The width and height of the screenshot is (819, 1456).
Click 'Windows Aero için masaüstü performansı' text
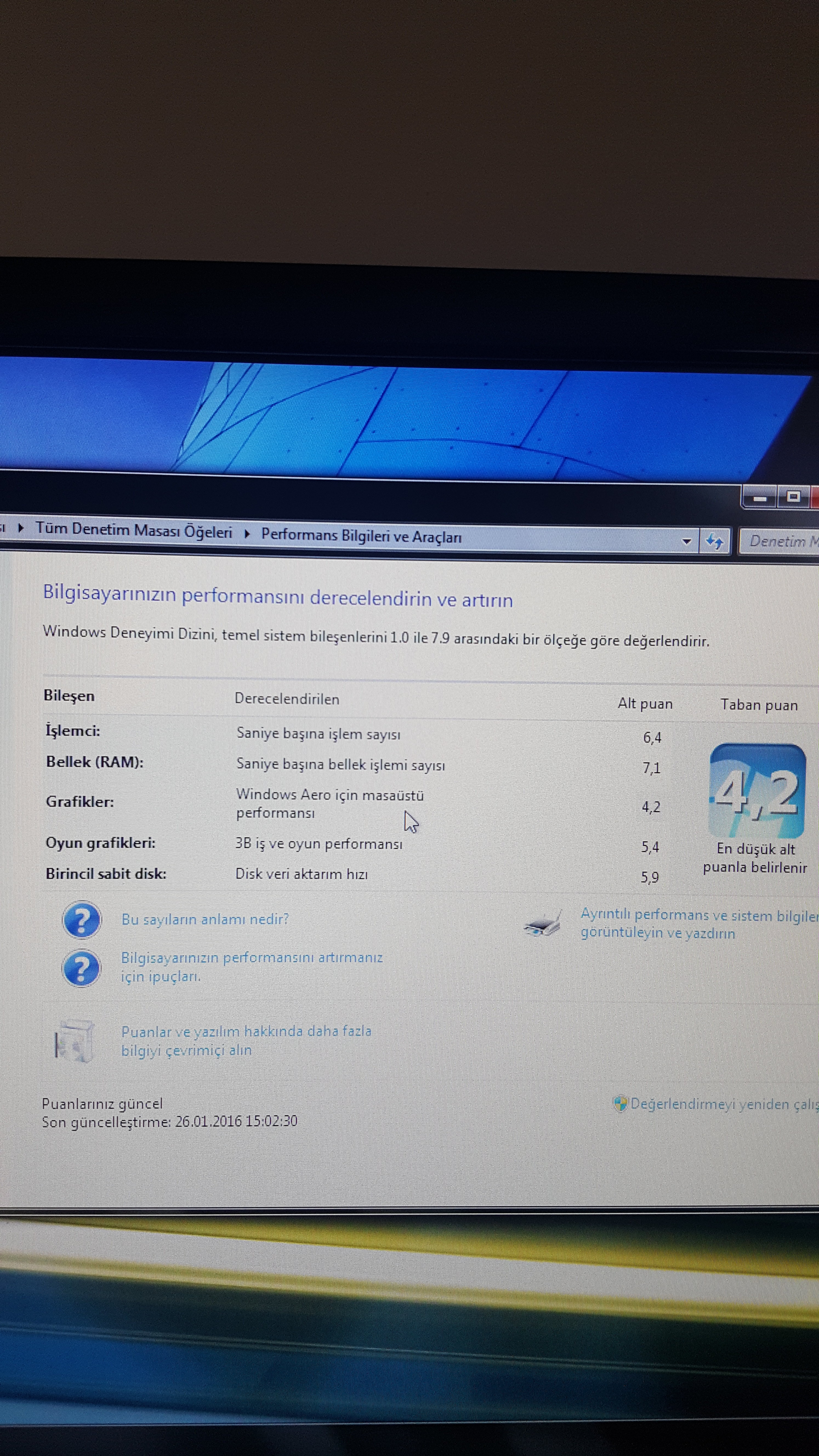pos(330,804)
